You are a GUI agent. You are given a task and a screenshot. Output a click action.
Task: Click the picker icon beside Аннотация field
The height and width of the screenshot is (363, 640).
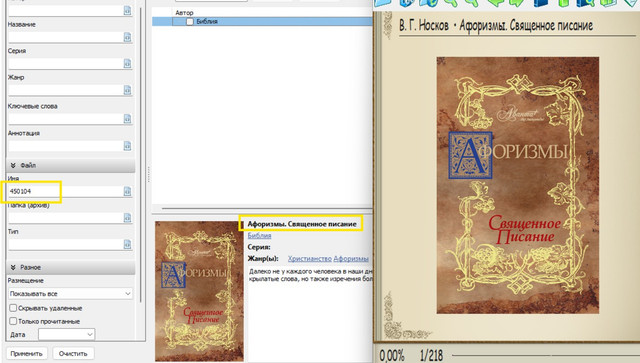pos(127,145)
